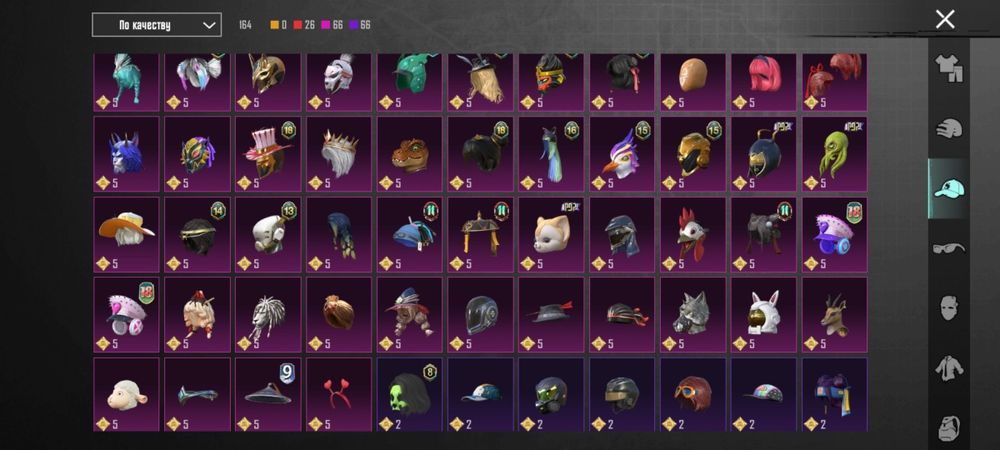The width and height of the screenshot is (1000, 450).
Task: Choose the orange dinosaur head item
Action: (x=409, y=154)
